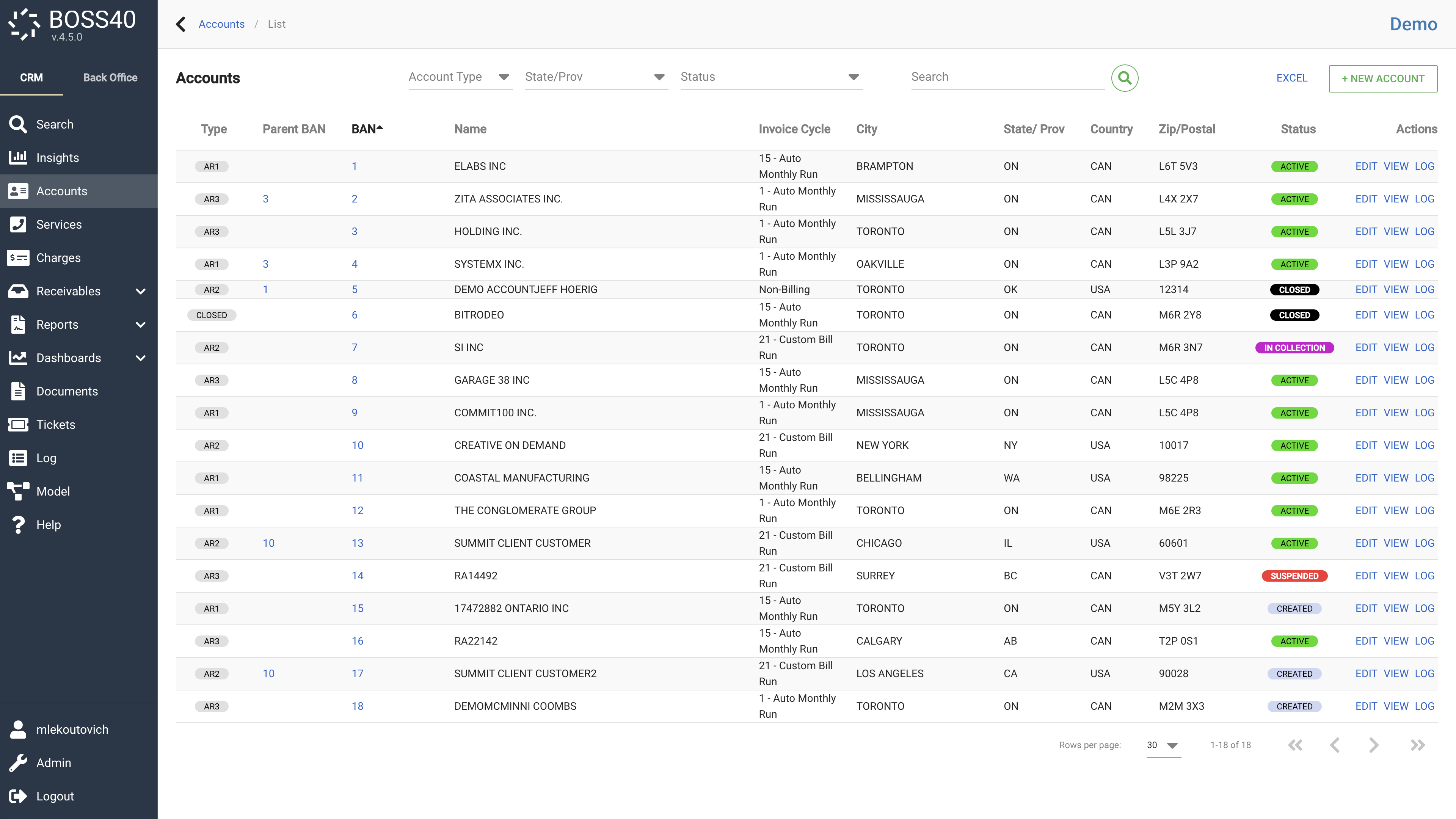
Task: Click the EXCEL export link
Action: (x=1291, y=78)
